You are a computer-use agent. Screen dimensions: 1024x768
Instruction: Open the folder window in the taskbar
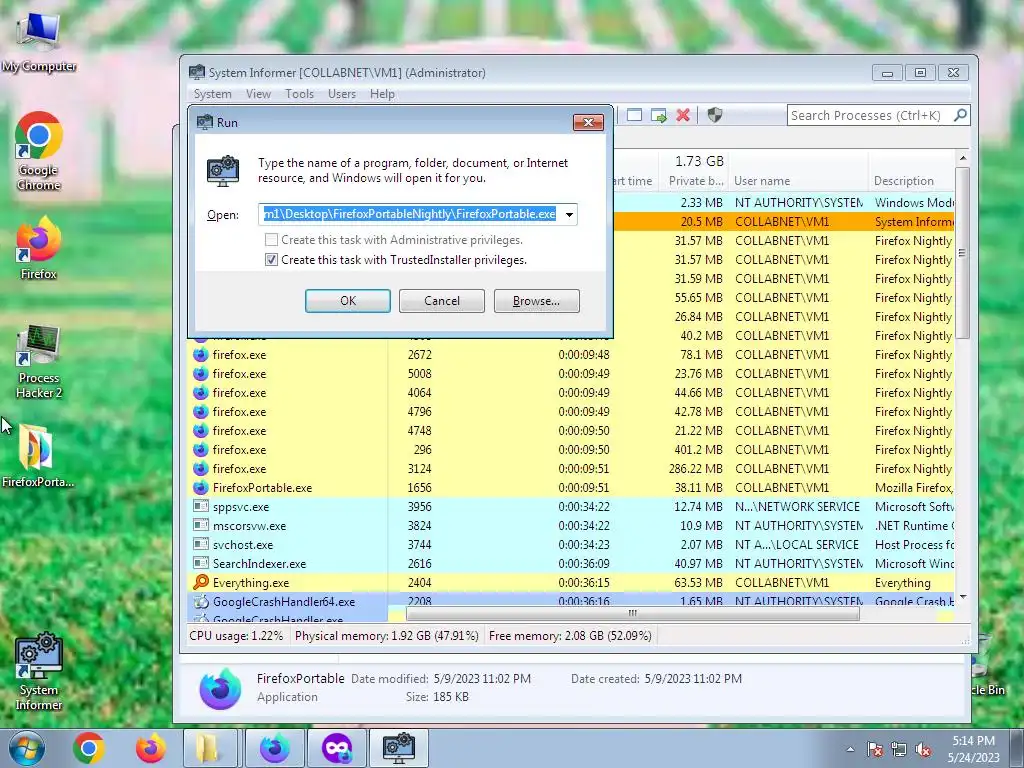click(x=210, y=748)
